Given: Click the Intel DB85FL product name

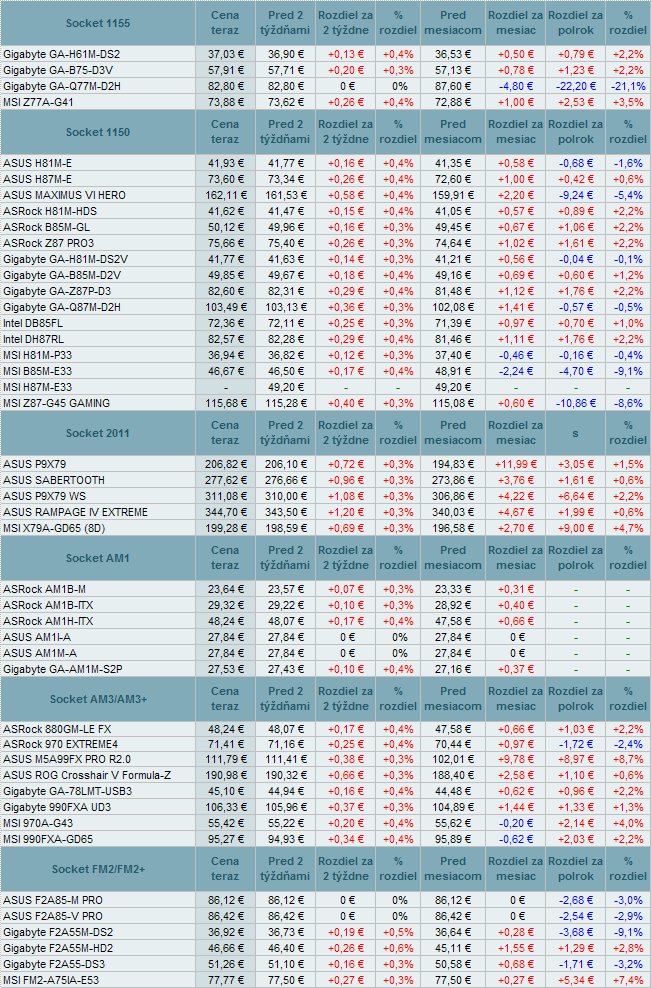Looking at the screenshot, I should 33,323.
